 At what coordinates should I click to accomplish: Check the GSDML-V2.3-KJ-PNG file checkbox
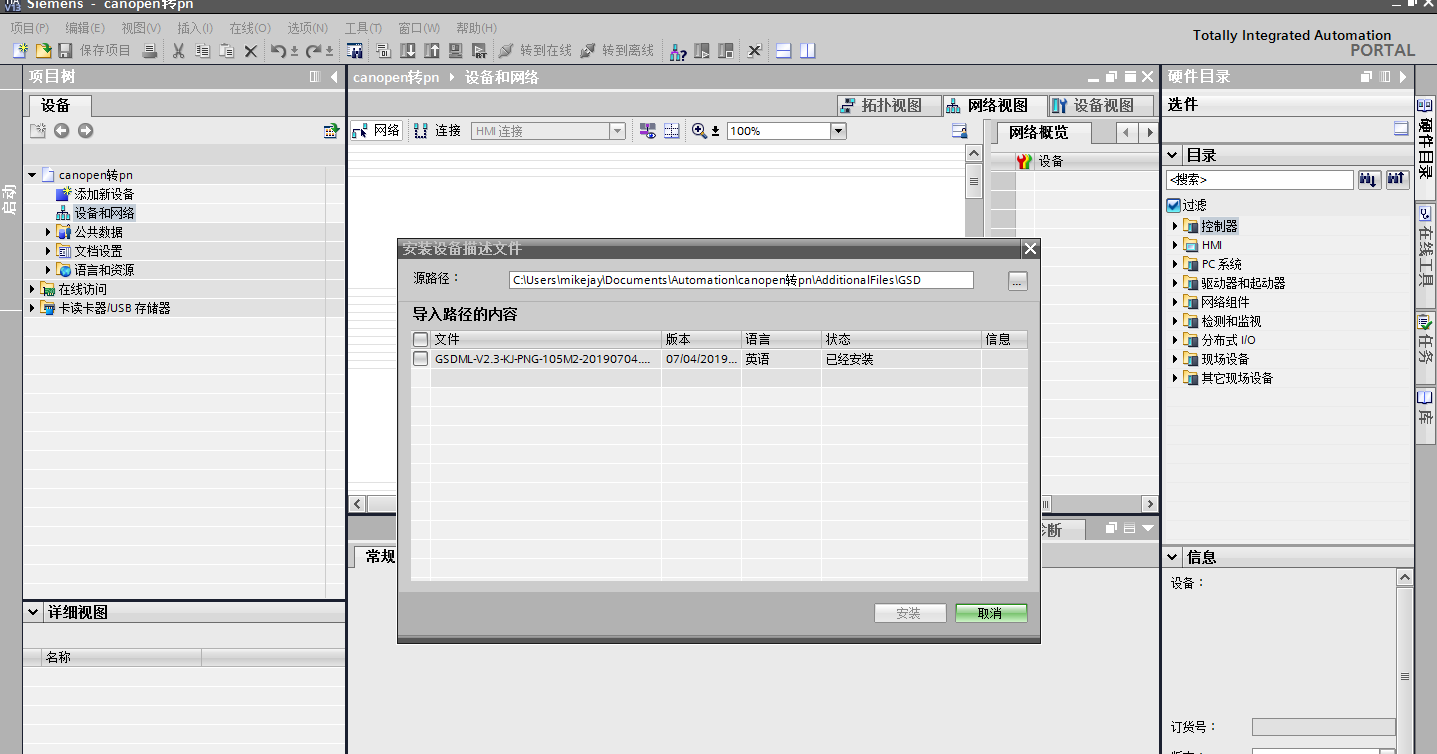coord(421,359)
